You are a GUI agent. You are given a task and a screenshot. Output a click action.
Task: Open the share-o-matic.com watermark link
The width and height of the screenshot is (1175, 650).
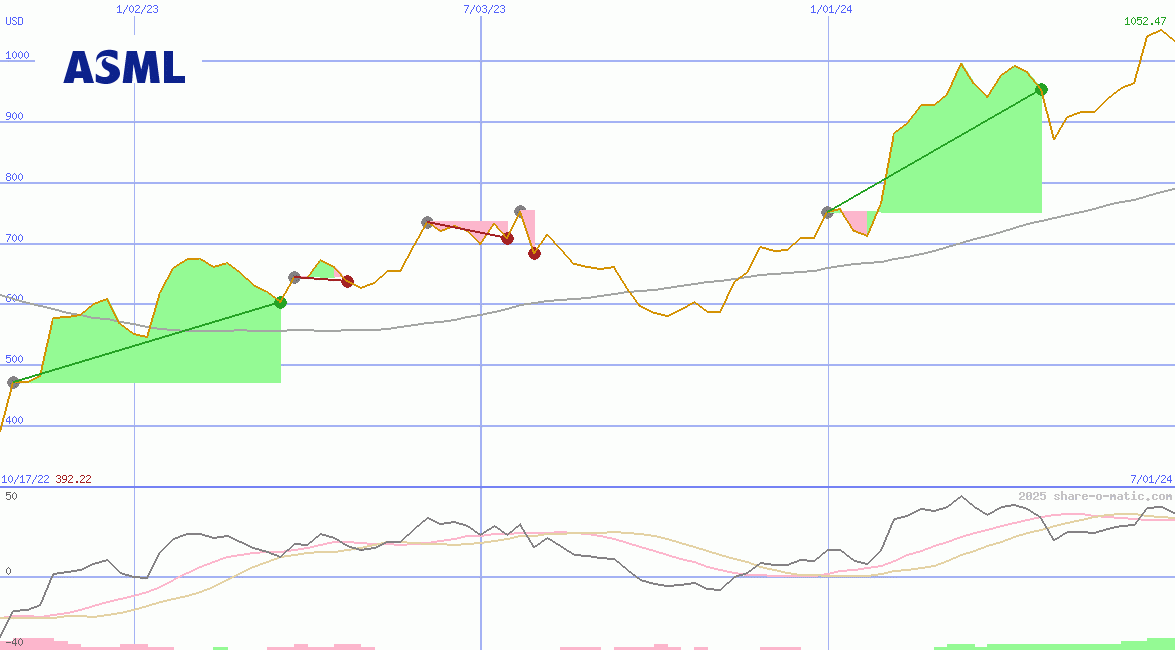point(1095,496)
